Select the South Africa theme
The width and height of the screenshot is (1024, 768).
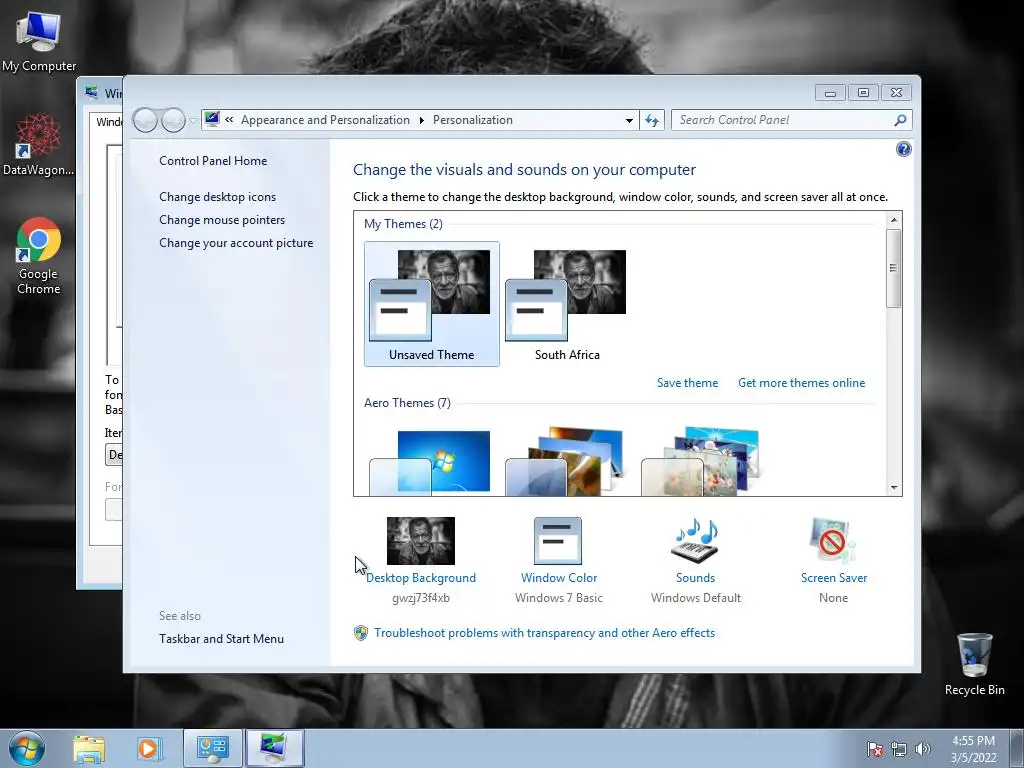tap(567, 304)
